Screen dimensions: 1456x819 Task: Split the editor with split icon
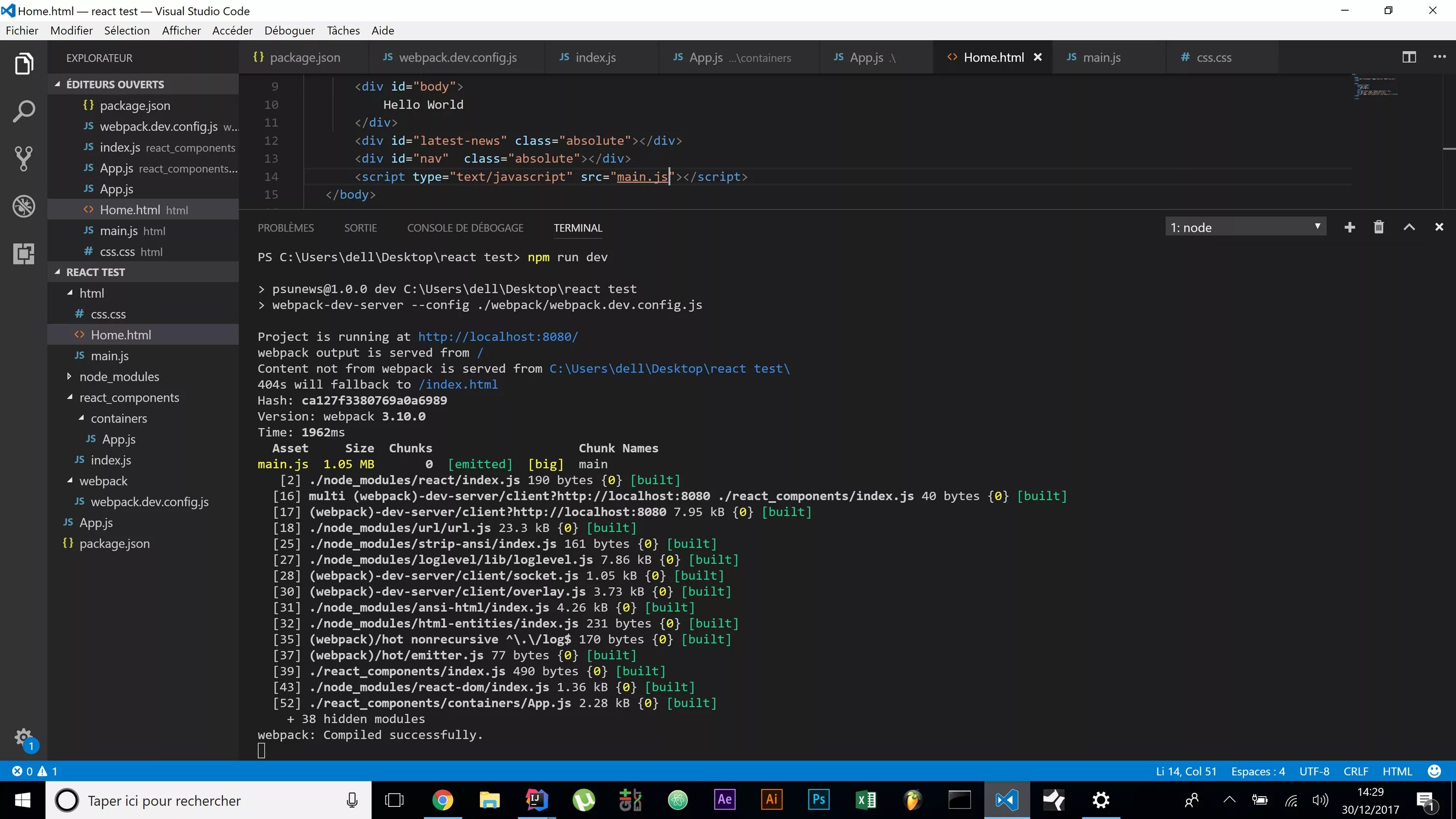pos(1409,57)
